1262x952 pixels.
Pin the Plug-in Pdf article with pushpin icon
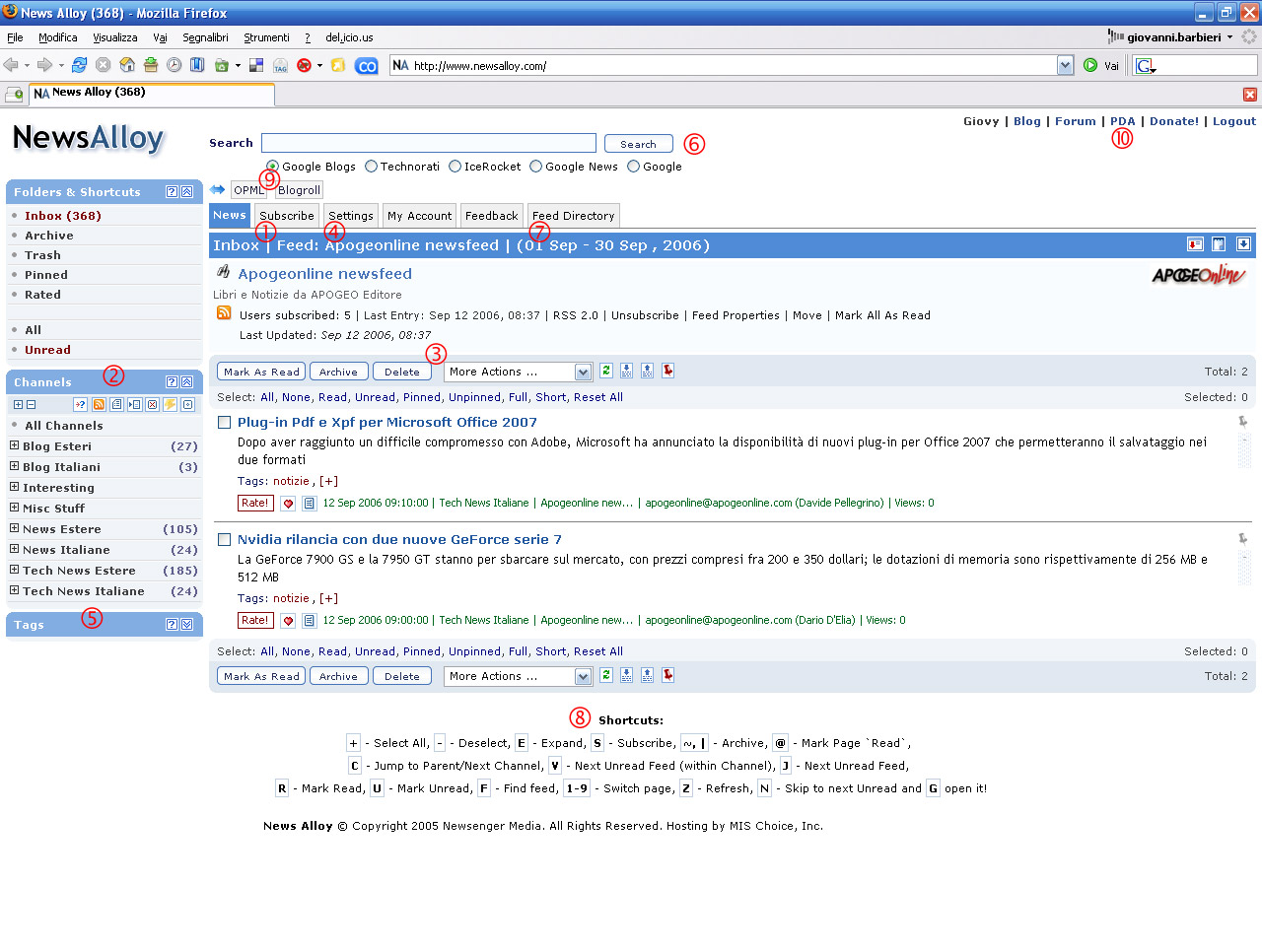[x=1243, y=422]
